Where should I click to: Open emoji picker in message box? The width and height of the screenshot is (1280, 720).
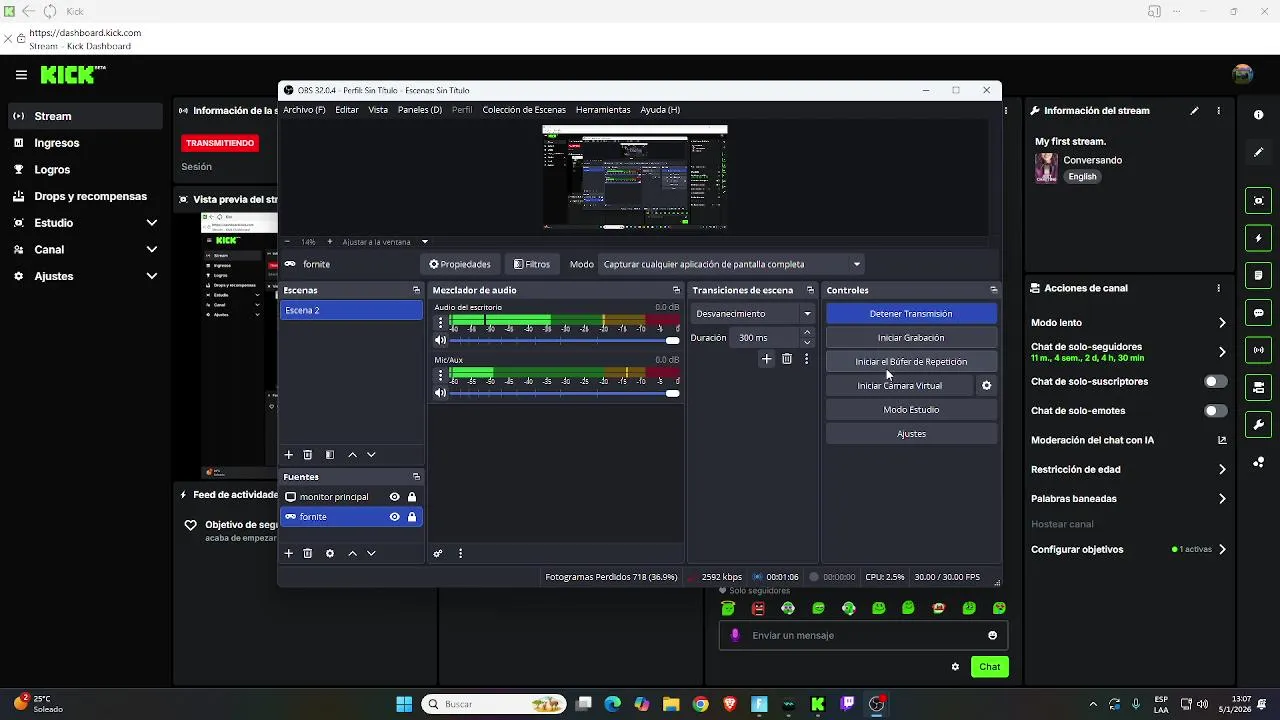[992, 636]
